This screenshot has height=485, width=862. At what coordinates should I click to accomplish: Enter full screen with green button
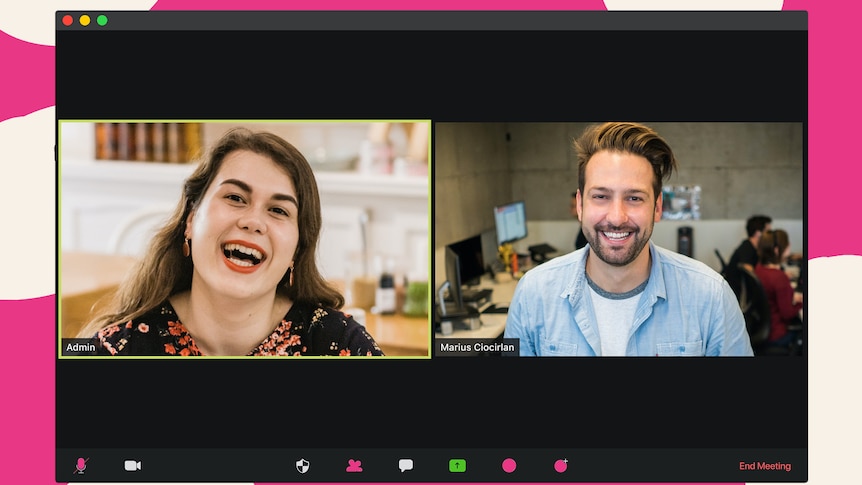(x=102, y=20)
